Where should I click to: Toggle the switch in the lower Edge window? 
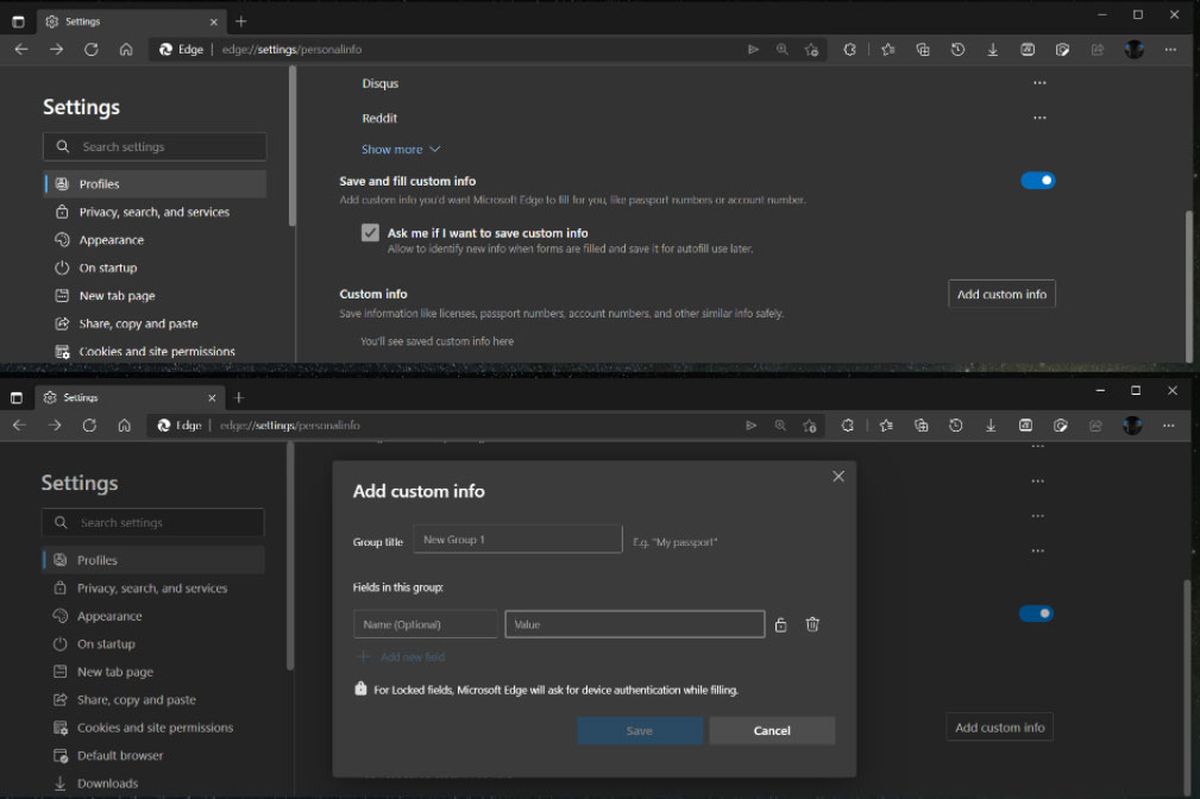1036,613
